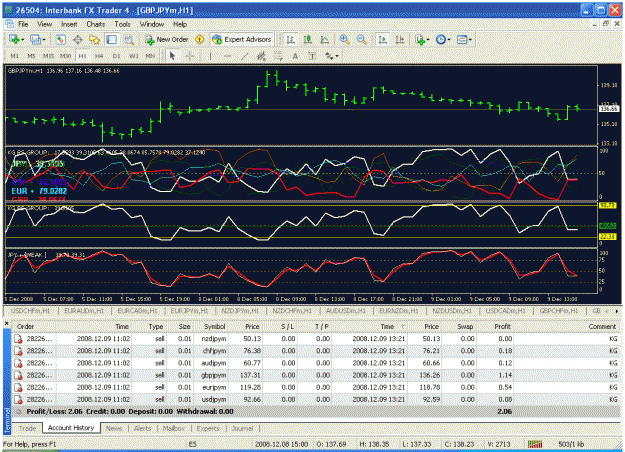Viewport: 625px width, 452px height.
Task: Open the Trade terminal tab
Action: [27, 428]
